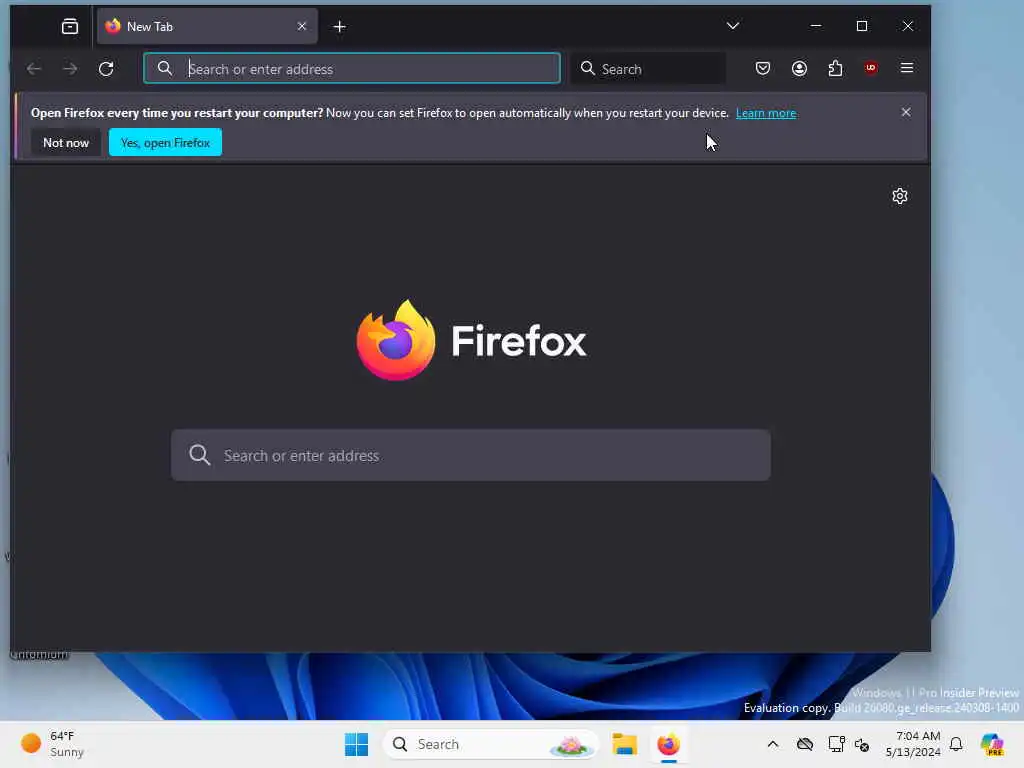Click the taskbar Search box
Screen dimensions: 1024x768
pyautogui.click(x=490, y=744)
